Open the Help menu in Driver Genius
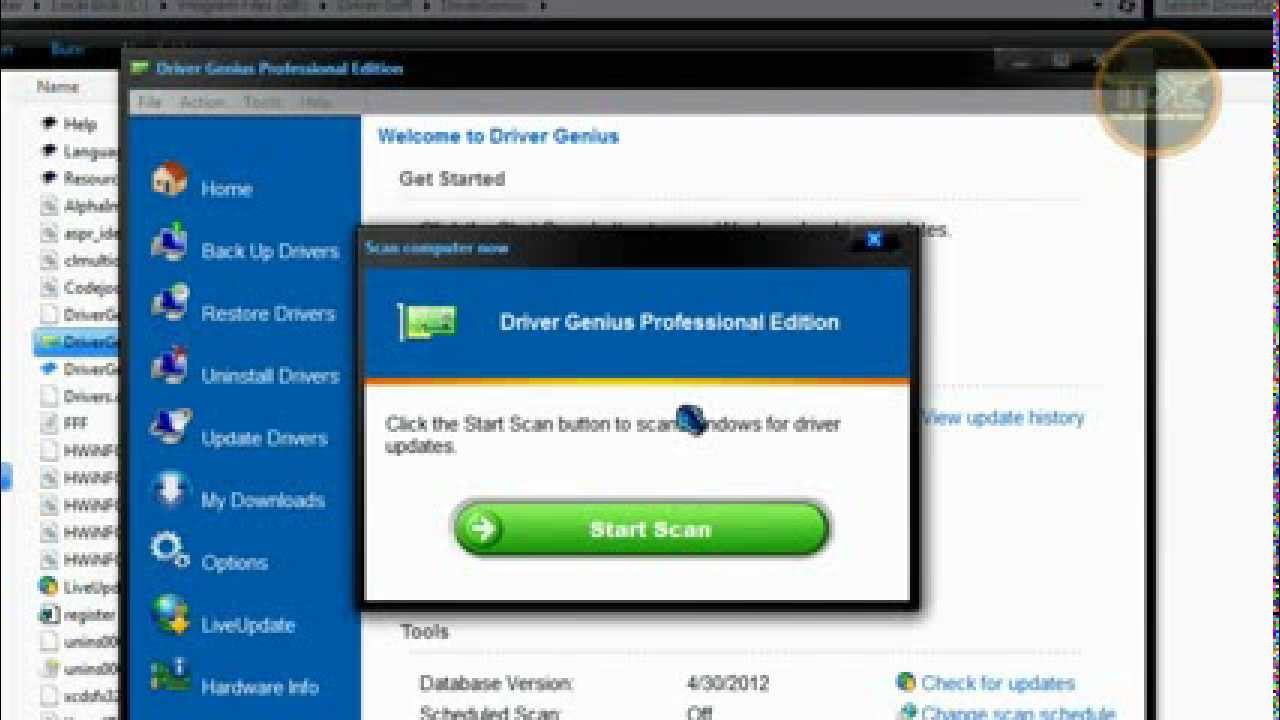 coord(315,102)
